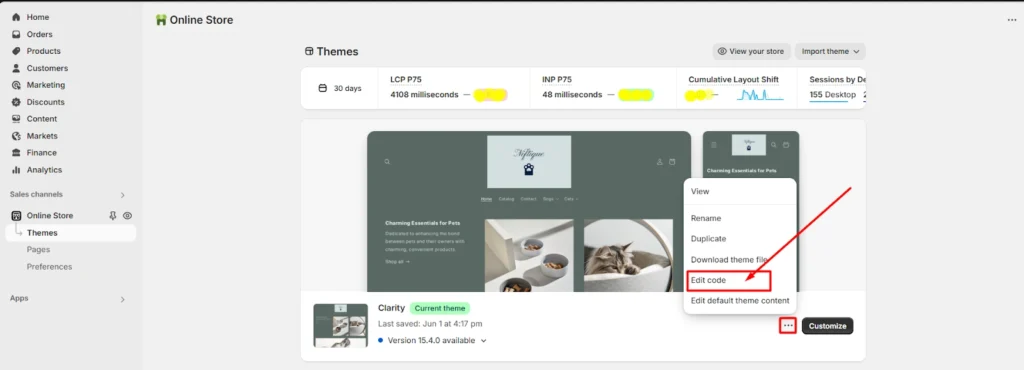Click the Content icon in the sidebar
Image resolution: width=1024 pixels, height=370 pixels.
[x=16, y=119]
